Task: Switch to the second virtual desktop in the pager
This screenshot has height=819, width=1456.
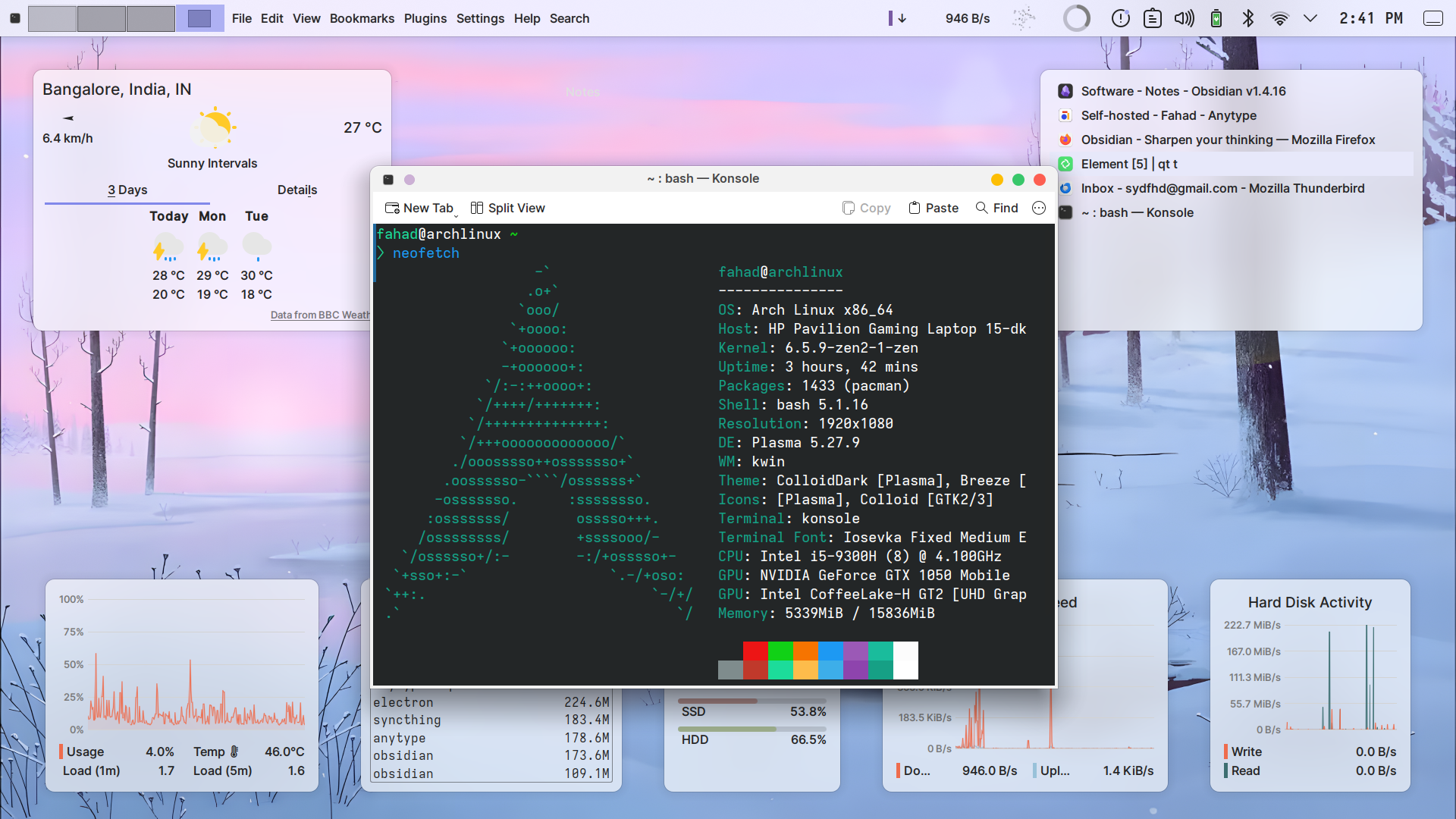Action: tap(102, 18)
